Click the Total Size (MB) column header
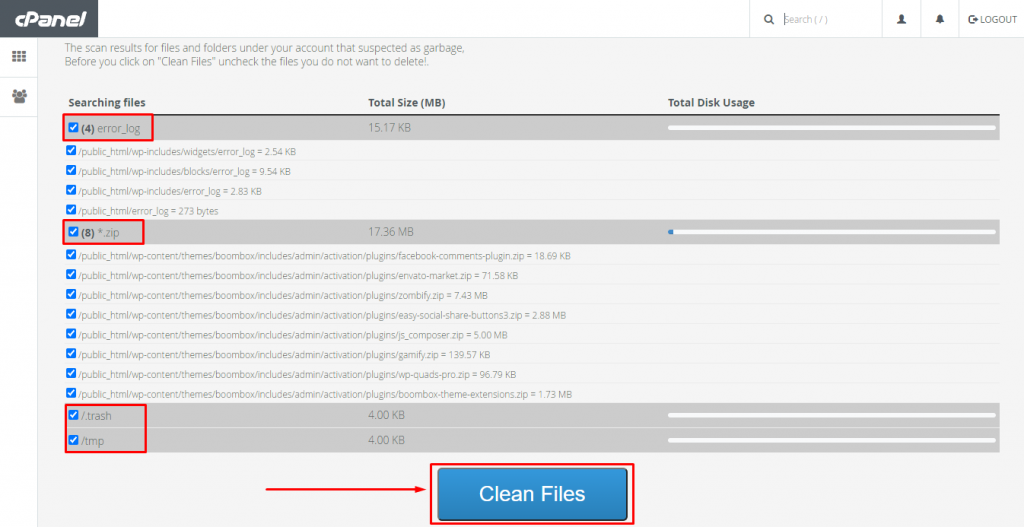 tap(407, 103)
